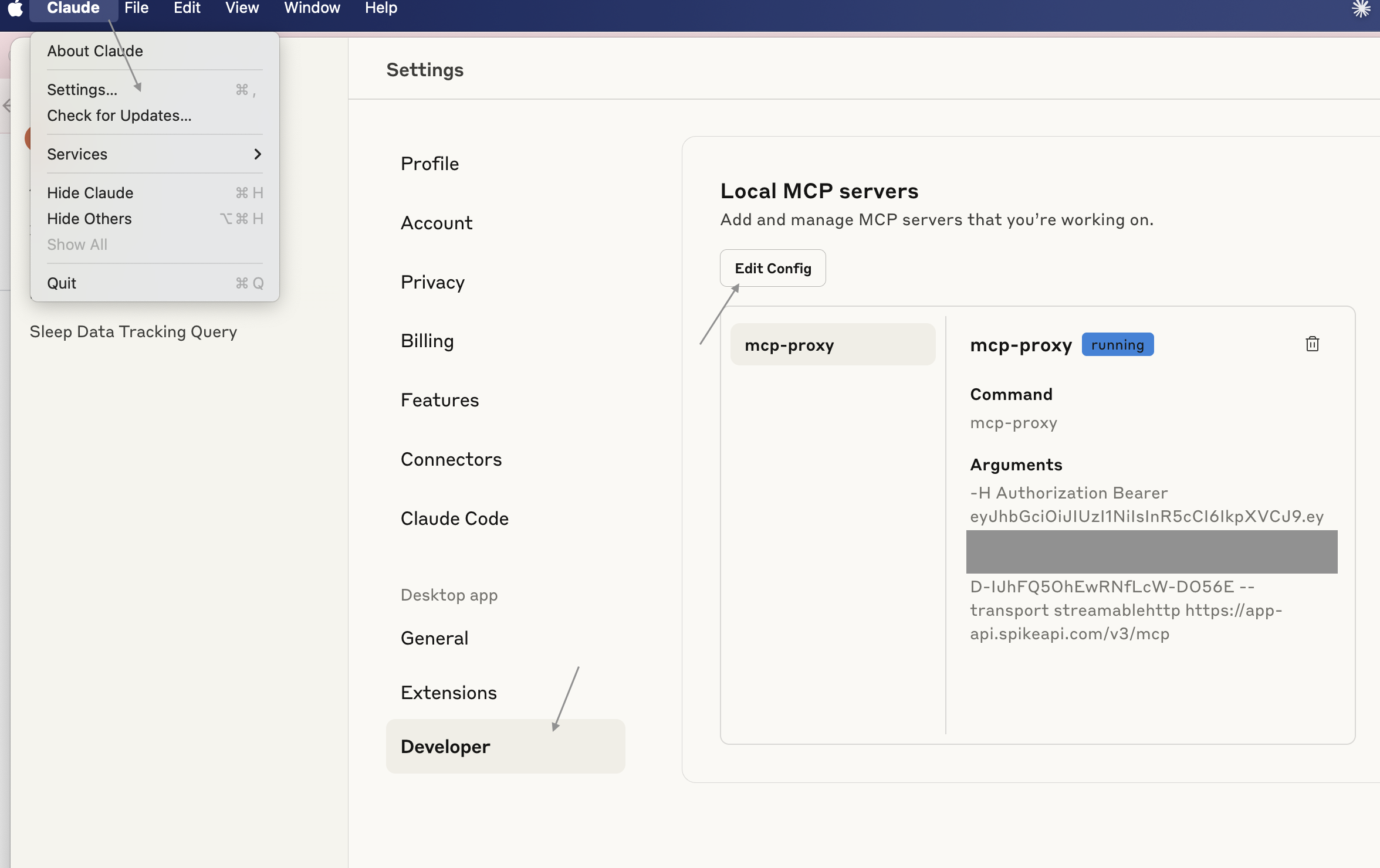Open the Edit menu
The image size is (1380, 868).
(x=187, y=8)
